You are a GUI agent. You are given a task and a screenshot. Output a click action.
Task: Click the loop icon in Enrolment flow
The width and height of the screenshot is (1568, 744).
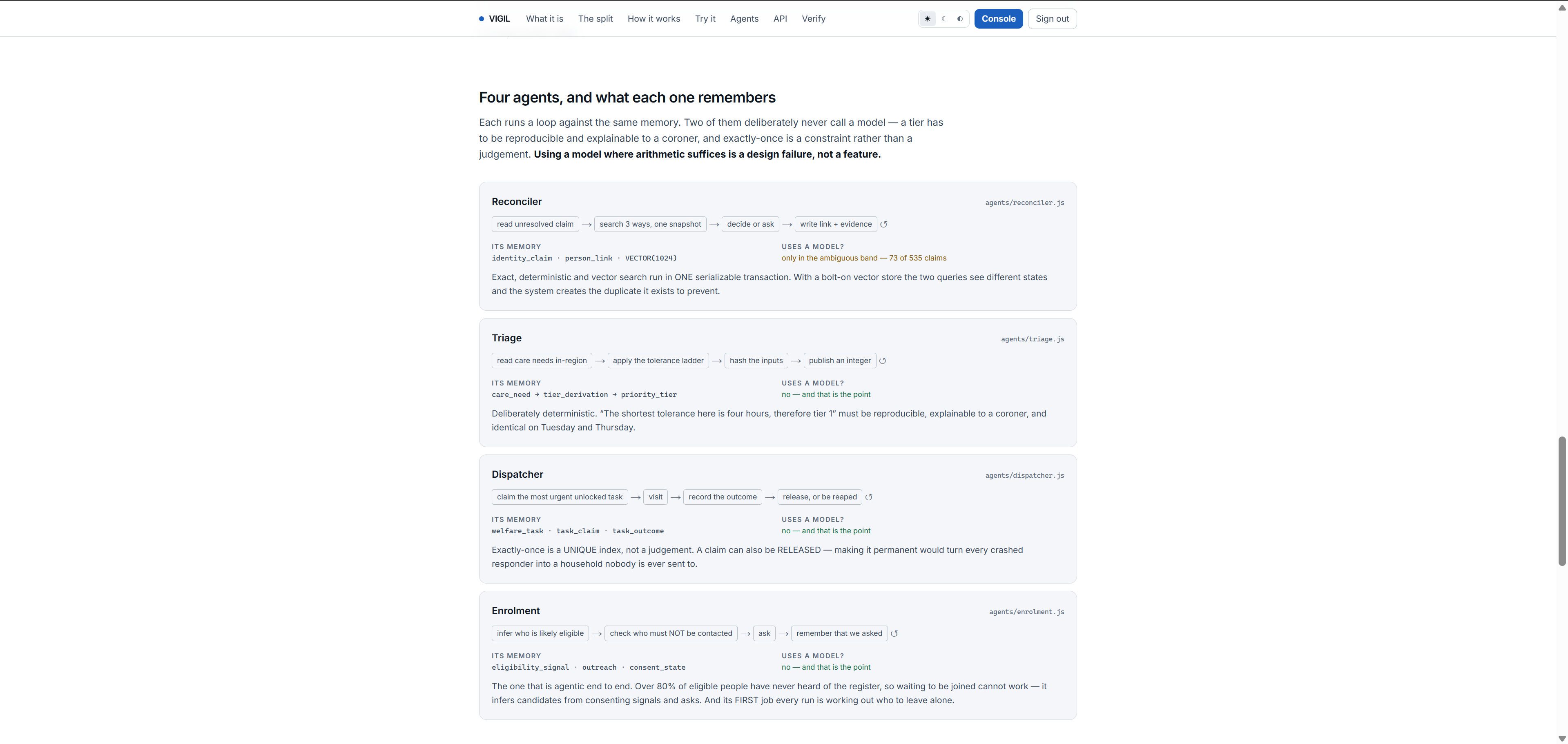pos(894,633)
